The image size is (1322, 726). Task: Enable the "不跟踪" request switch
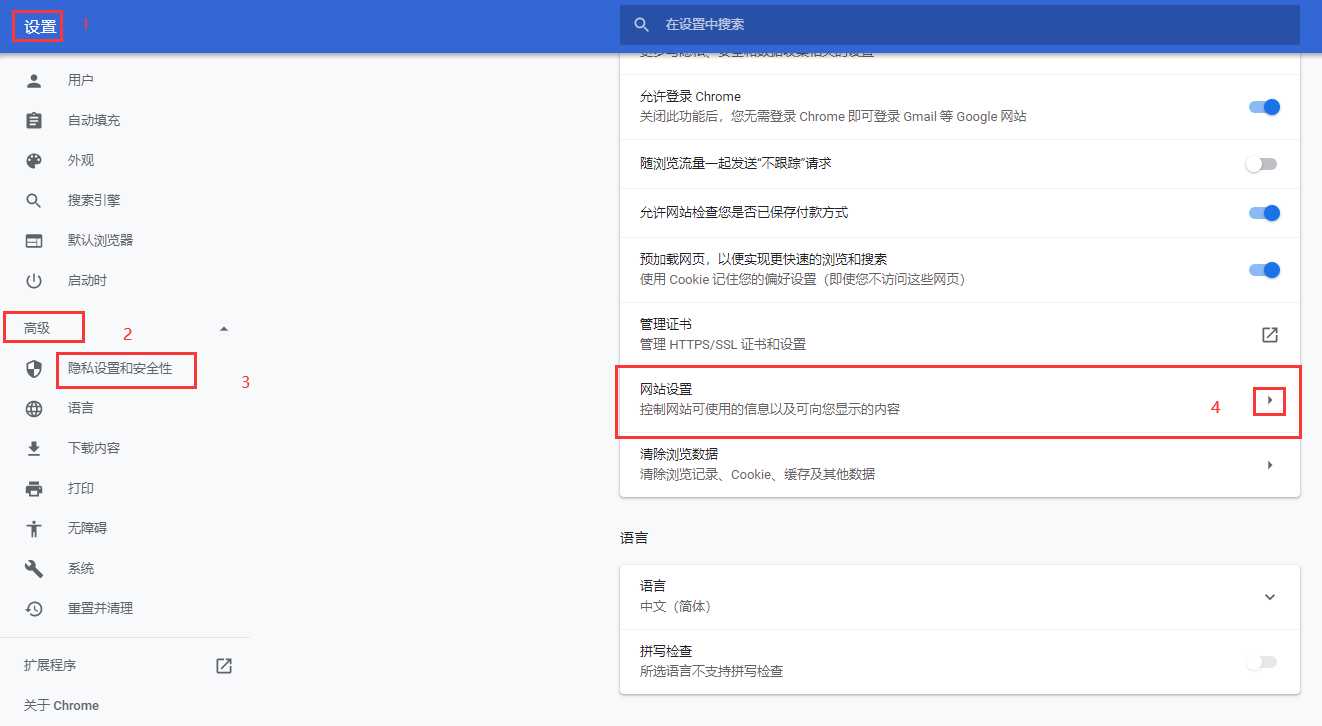click(1262, 164)
